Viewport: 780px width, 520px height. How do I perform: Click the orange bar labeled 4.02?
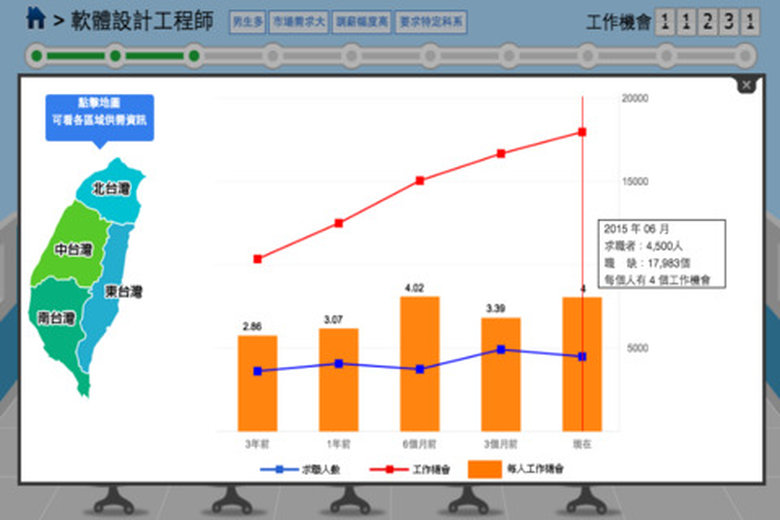(420, 363)
